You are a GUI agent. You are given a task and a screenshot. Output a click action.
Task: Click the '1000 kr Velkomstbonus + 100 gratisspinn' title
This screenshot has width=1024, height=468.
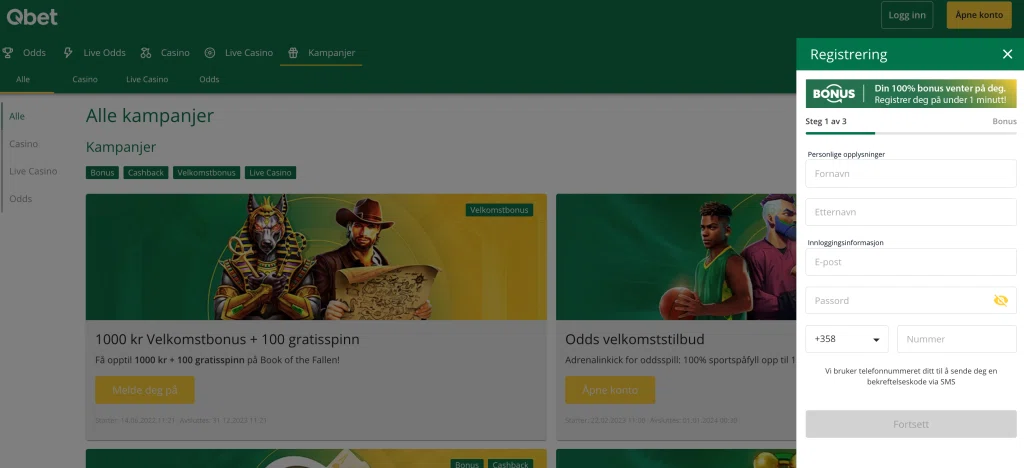coord(227,339)
